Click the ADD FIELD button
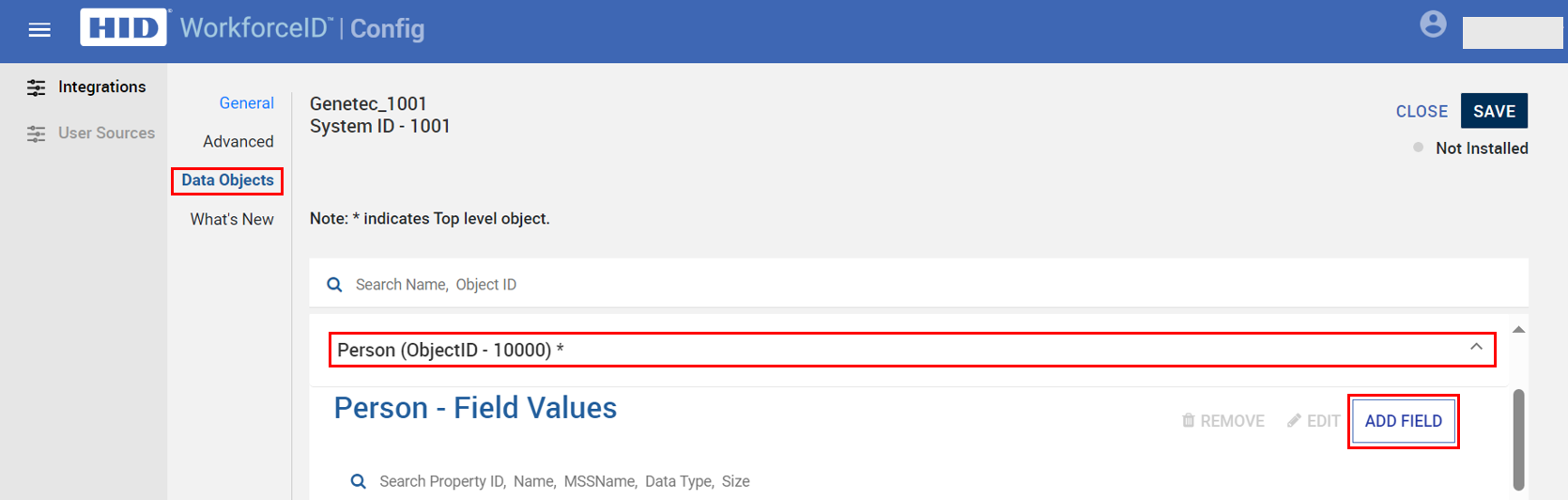The image size is (1568, 500). [x=1404, y=421]
